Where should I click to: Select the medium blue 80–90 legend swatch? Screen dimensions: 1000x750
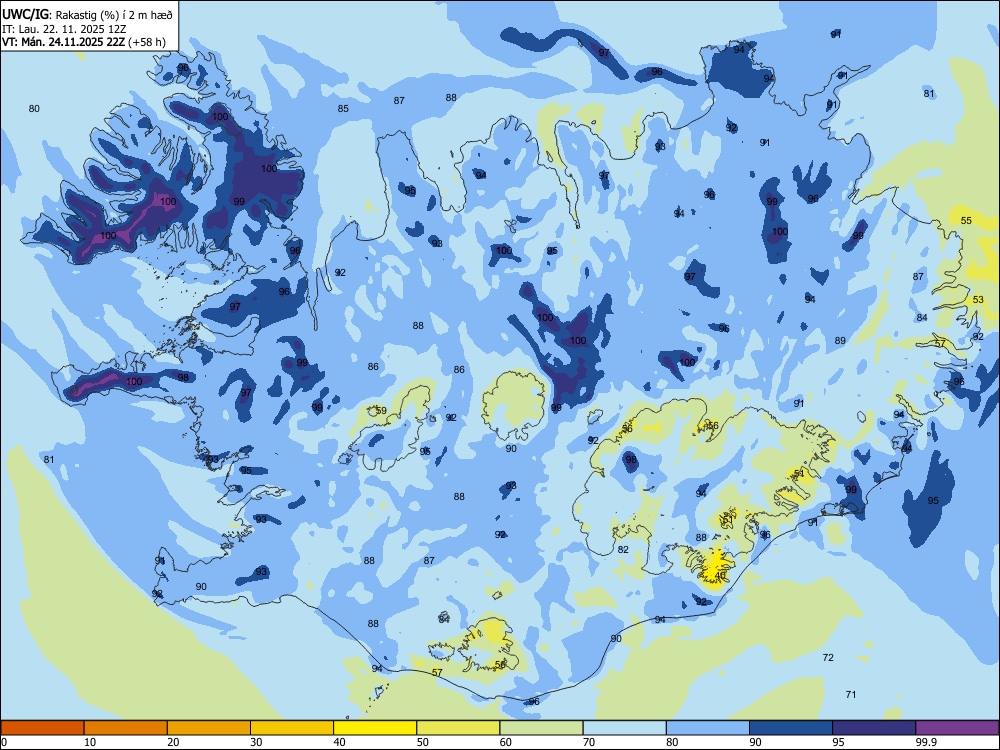(708, 728)
